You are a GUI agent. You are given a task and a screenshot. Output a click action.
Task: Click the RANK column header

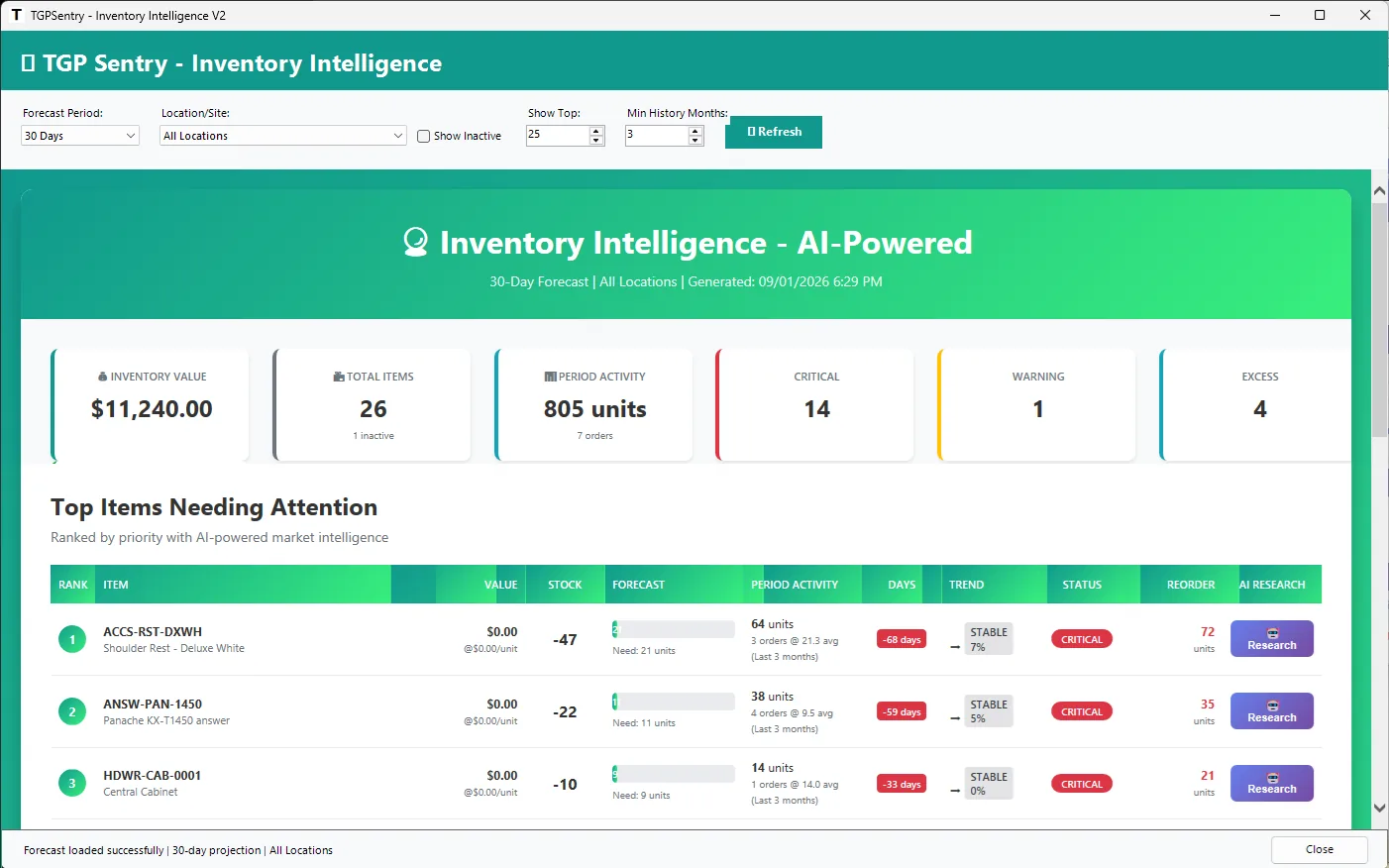coord(73,585)
